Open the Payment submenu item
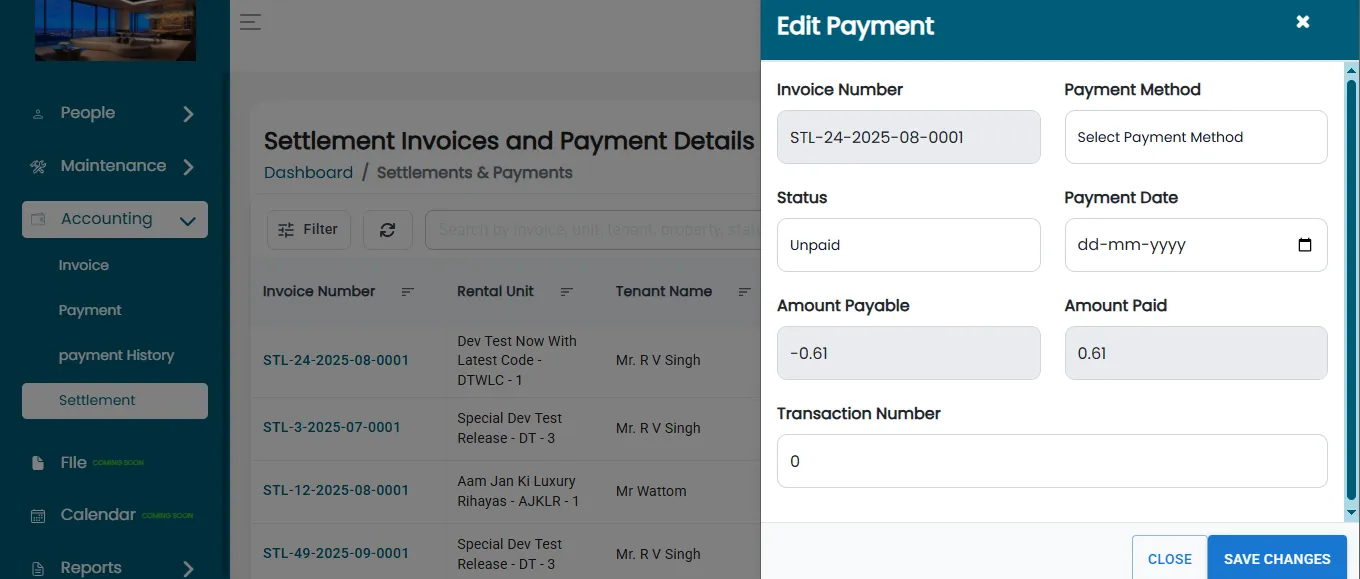 coord(90,310)
